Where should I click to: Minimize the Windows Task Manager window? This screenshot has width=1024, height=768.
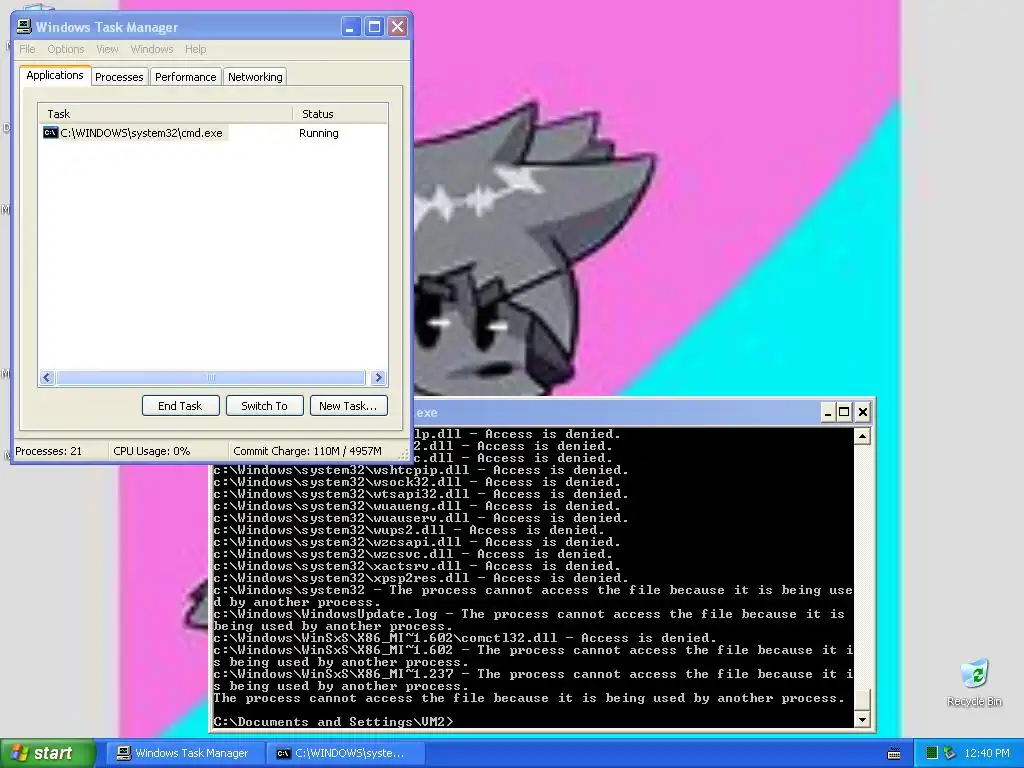pyautogui.click(x=351, y=27)
